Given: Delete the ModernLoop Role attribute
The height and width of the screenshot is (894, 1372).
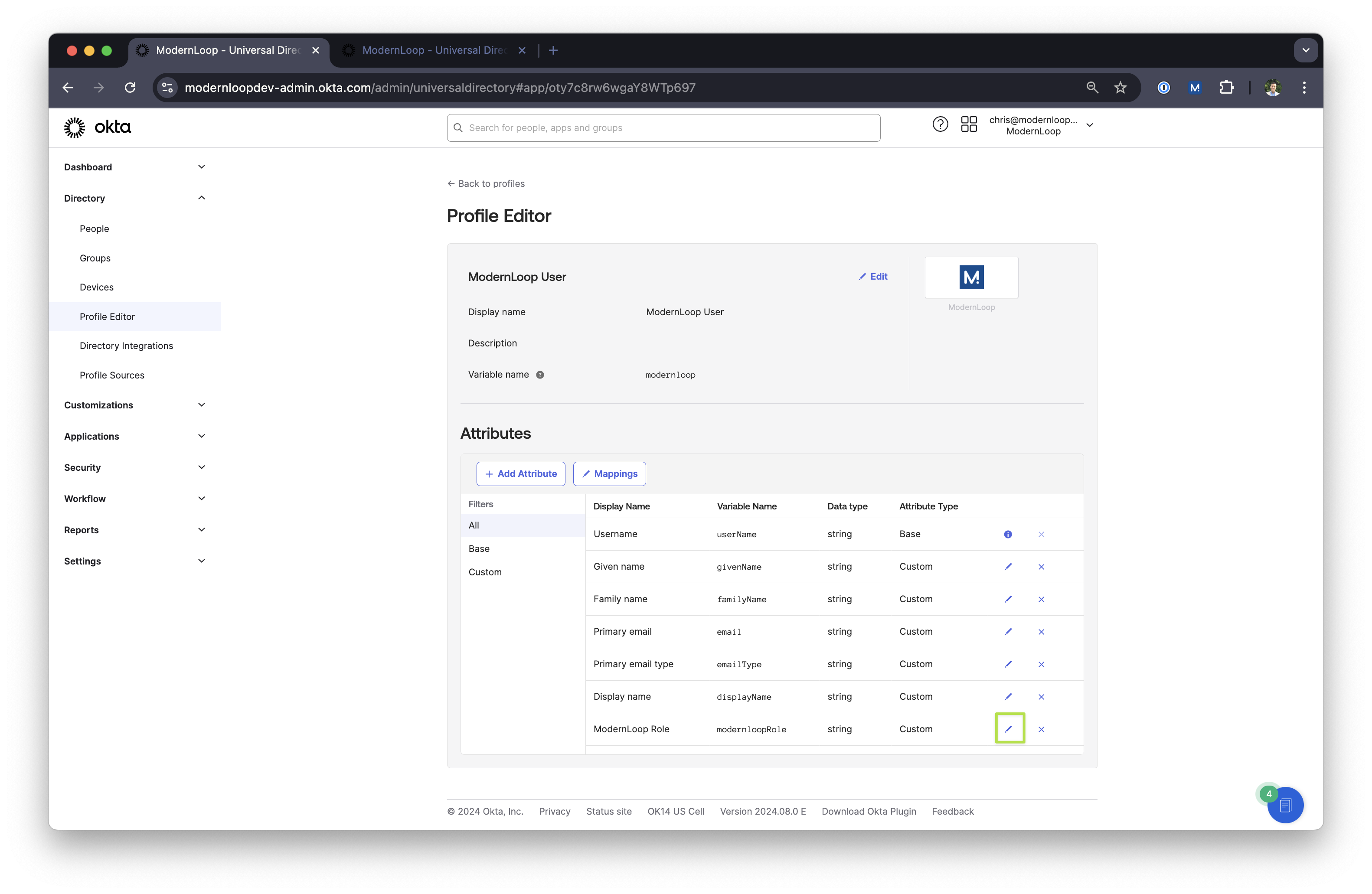Looking at the screenshot, I should click(x=1041, y=729).
